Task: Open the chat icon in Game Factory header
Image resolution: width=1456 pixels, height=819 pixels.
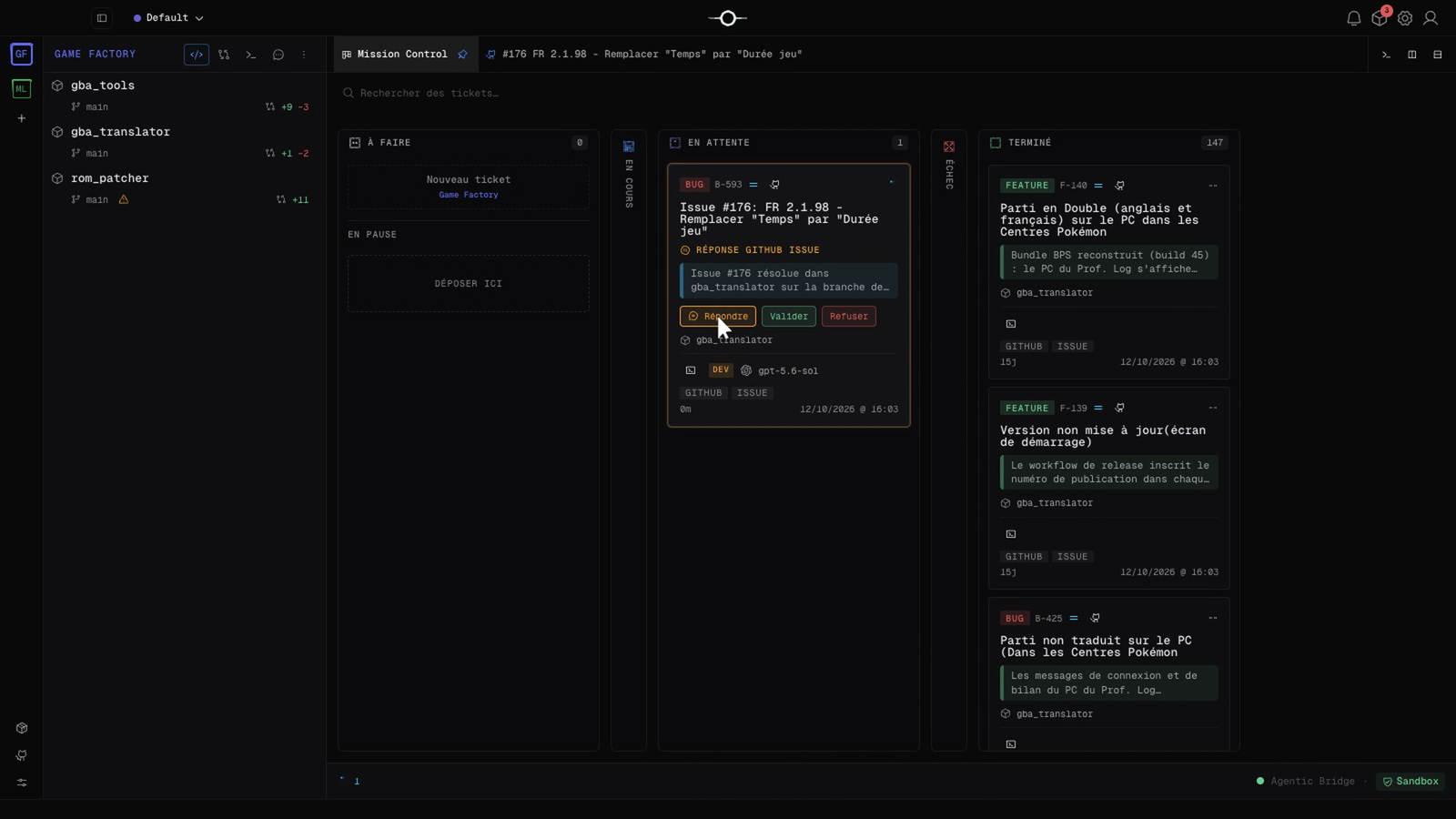Action: click(x=278, y=55)
